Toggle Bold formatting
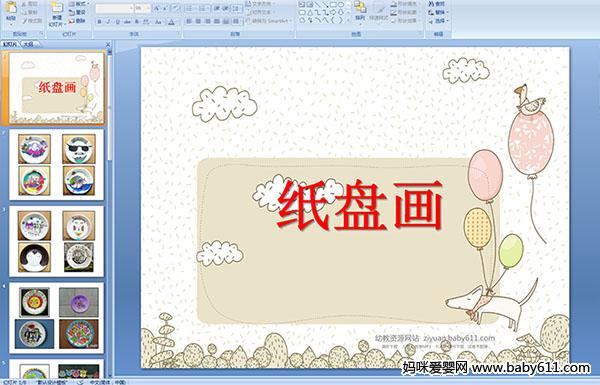 (99, 22)
